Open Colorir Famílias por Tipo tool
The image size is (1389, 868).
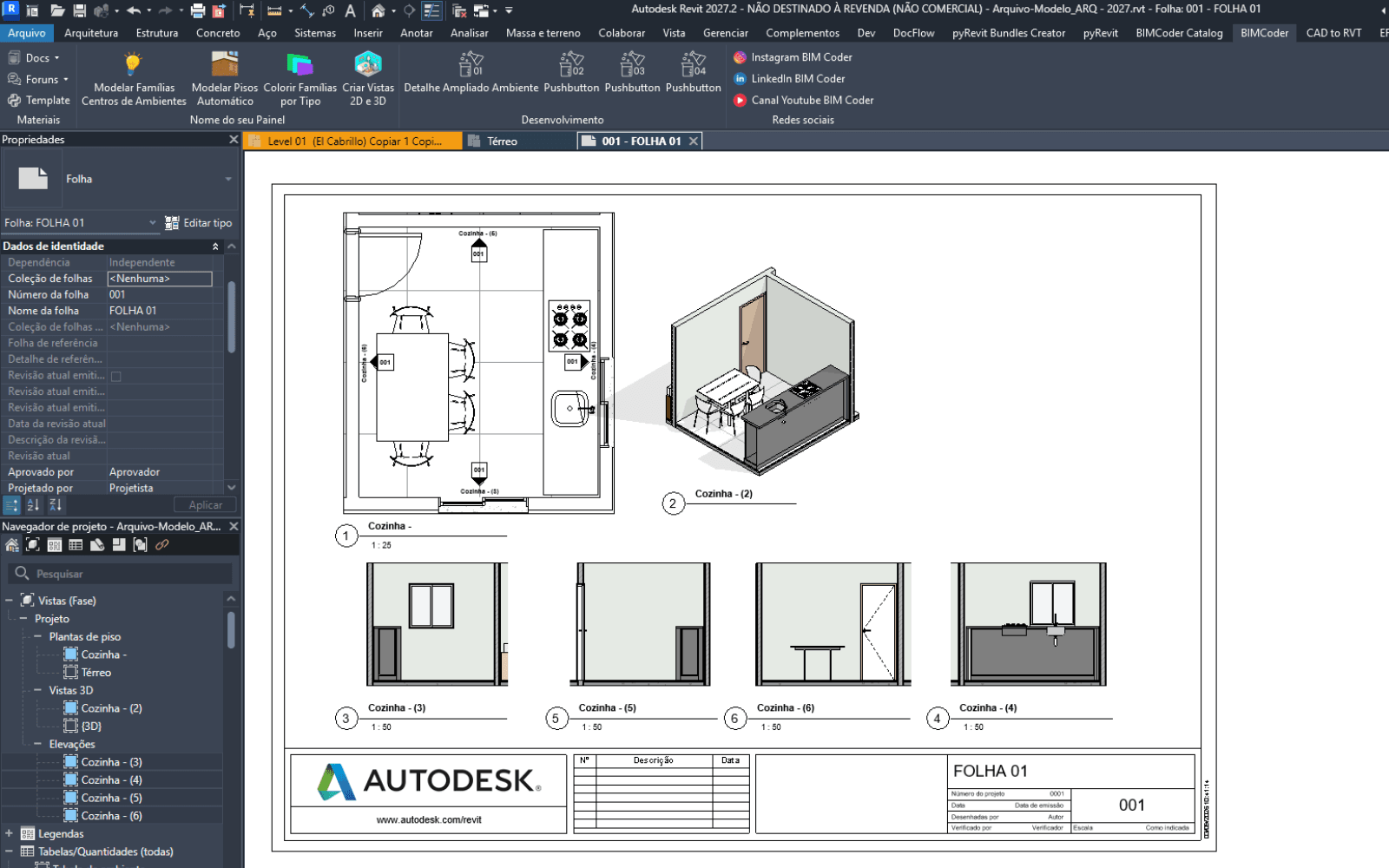click(x=300, y=78)
